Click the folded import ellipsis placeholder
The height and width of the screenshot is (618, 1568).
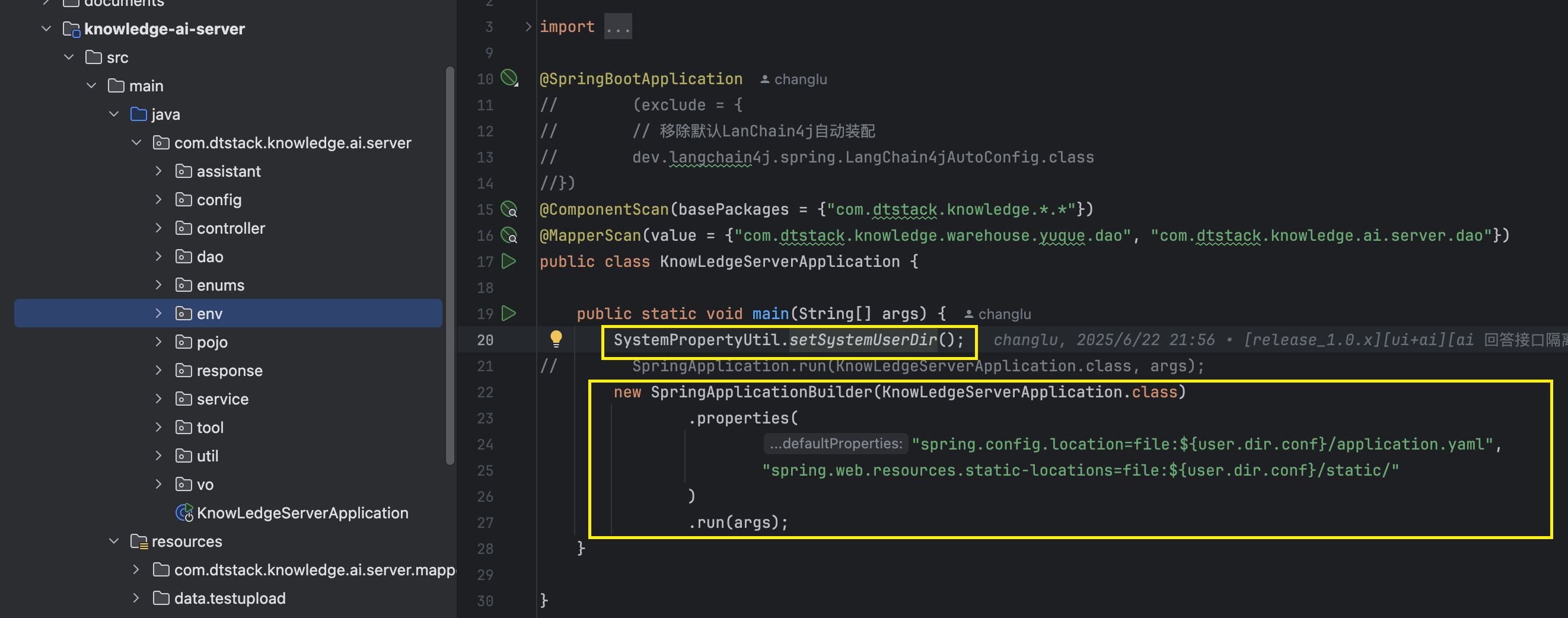point(618,27)
